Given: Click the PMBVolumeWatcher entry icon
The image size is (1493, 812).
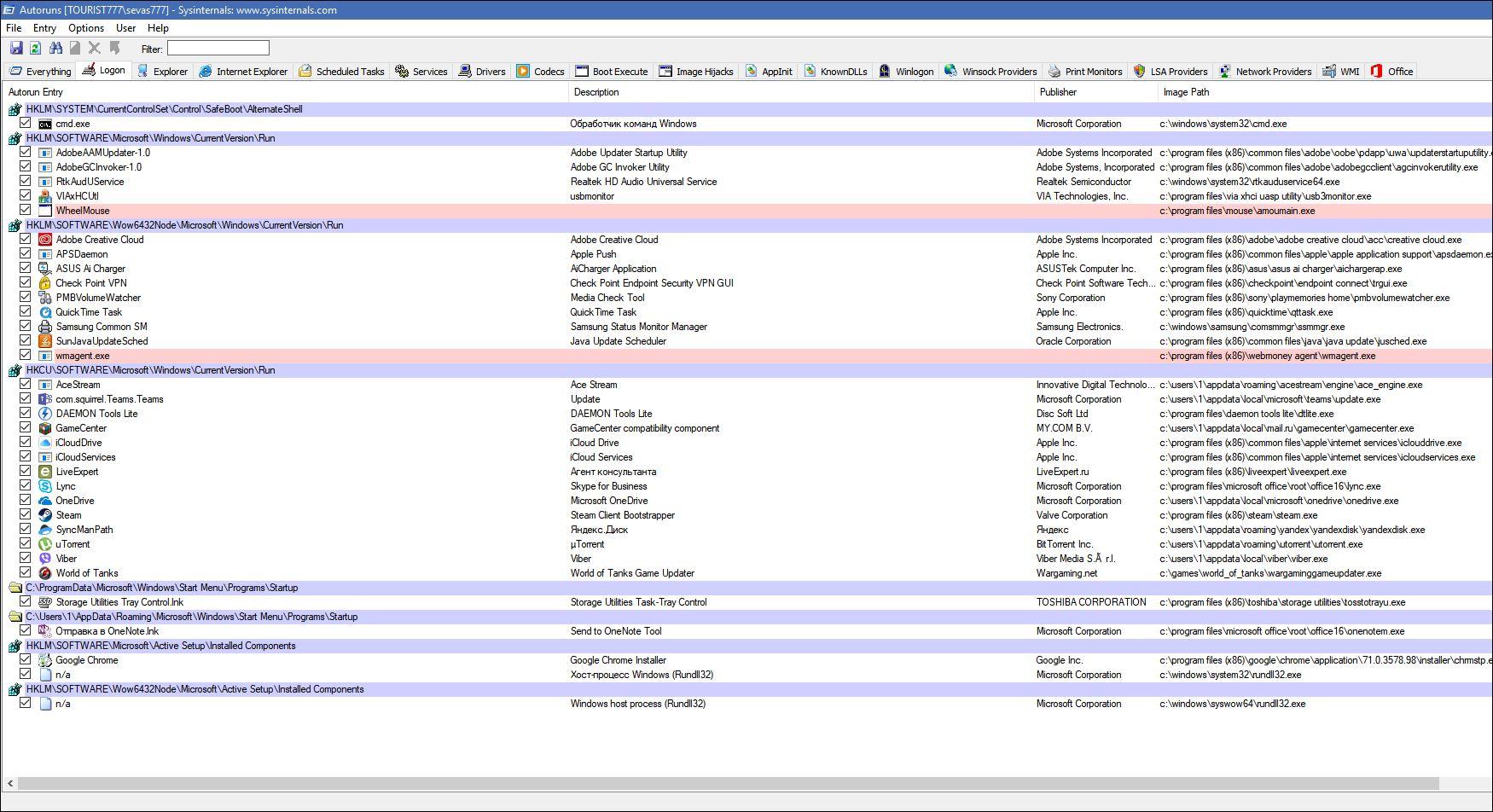Looking at the screenshot, I should (x=45, y=298).
